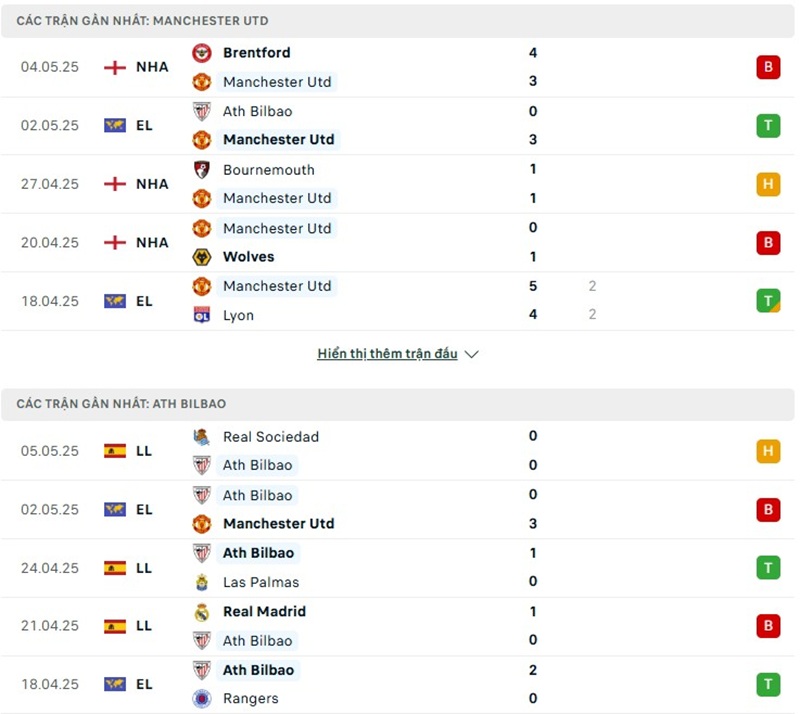The width and height of the screenshot is (800, 714).
Task: Open the 21.04.25 Real Madrid match row
Action: coord(400,626)
